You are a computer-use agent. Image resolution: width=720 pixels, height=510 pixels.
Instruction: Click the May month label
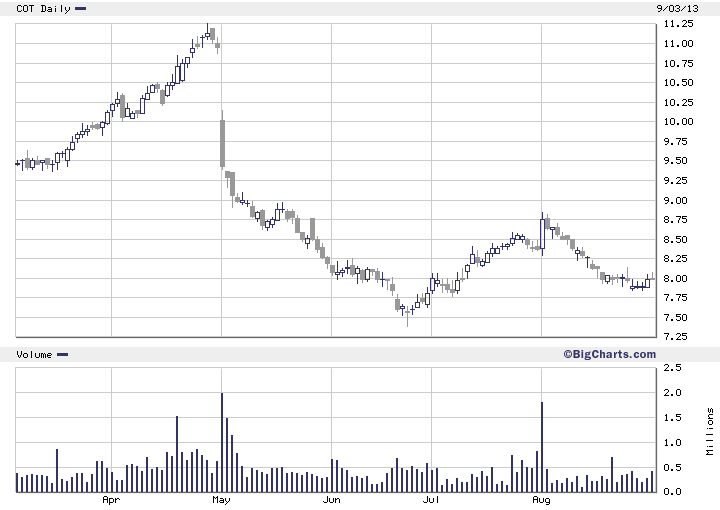tap(221, 500)
